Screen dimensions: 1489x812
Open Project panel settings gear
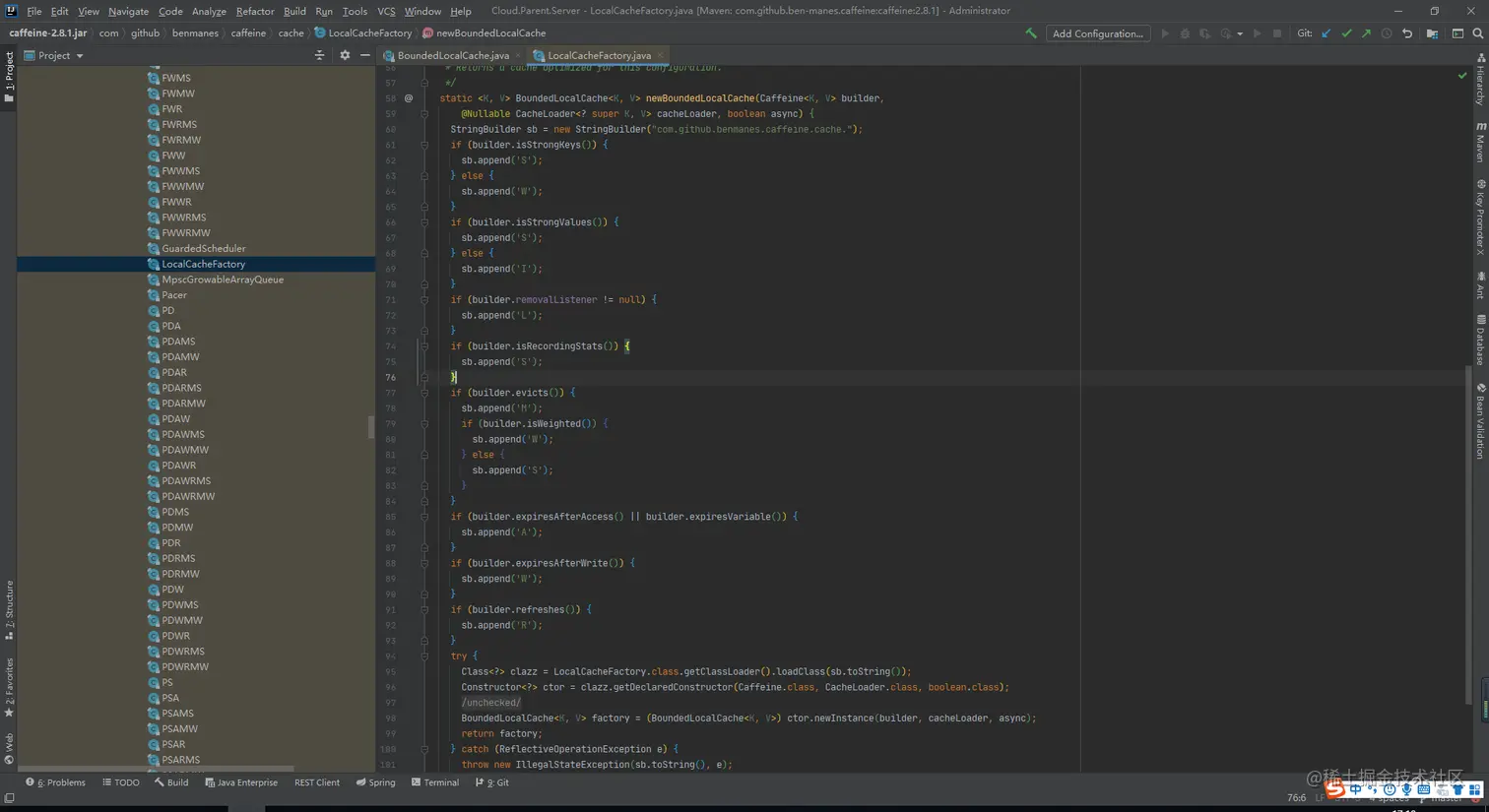pos(345,55)
